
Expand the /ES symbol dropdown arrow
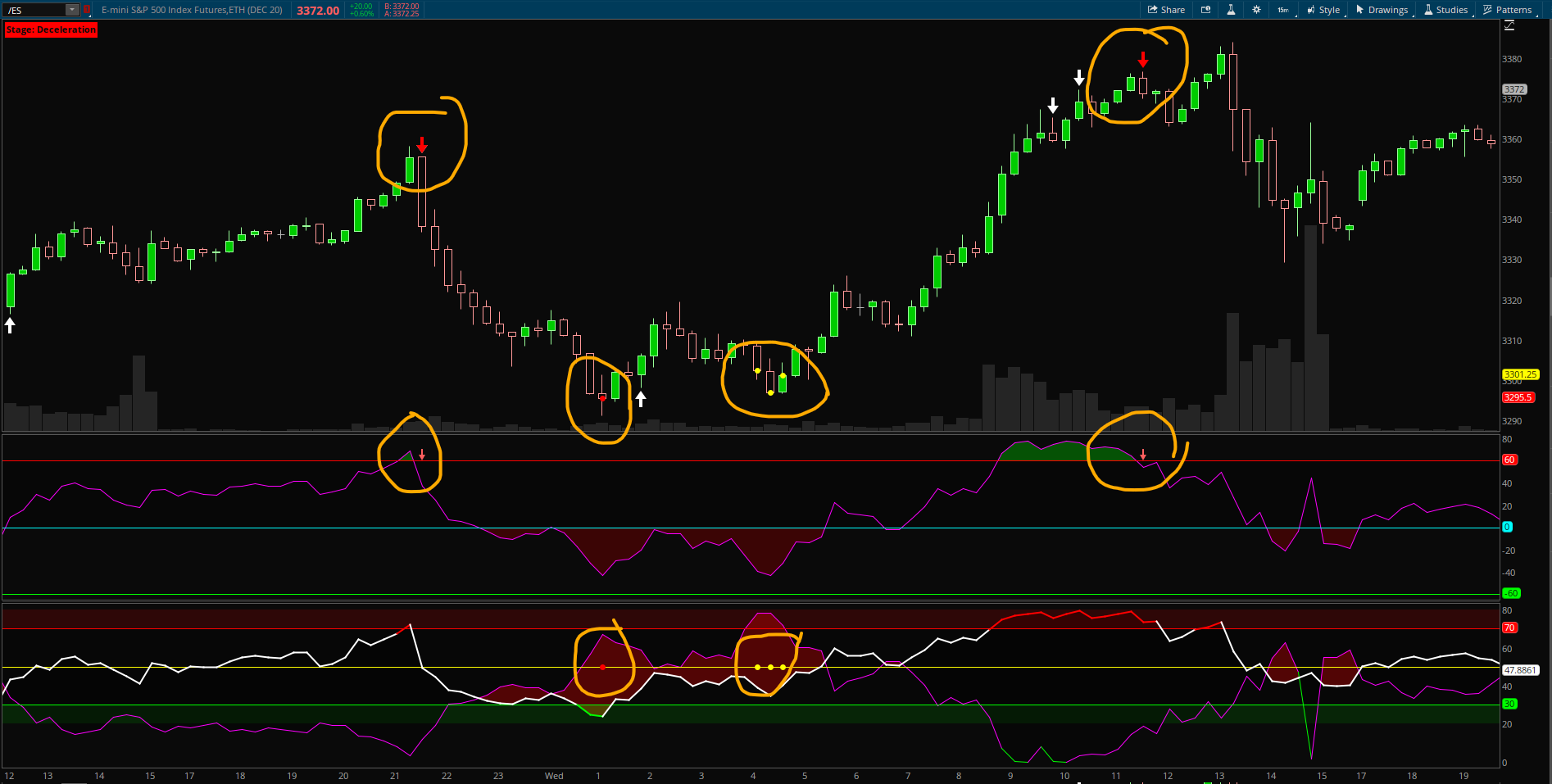click(x=72, y=10)
